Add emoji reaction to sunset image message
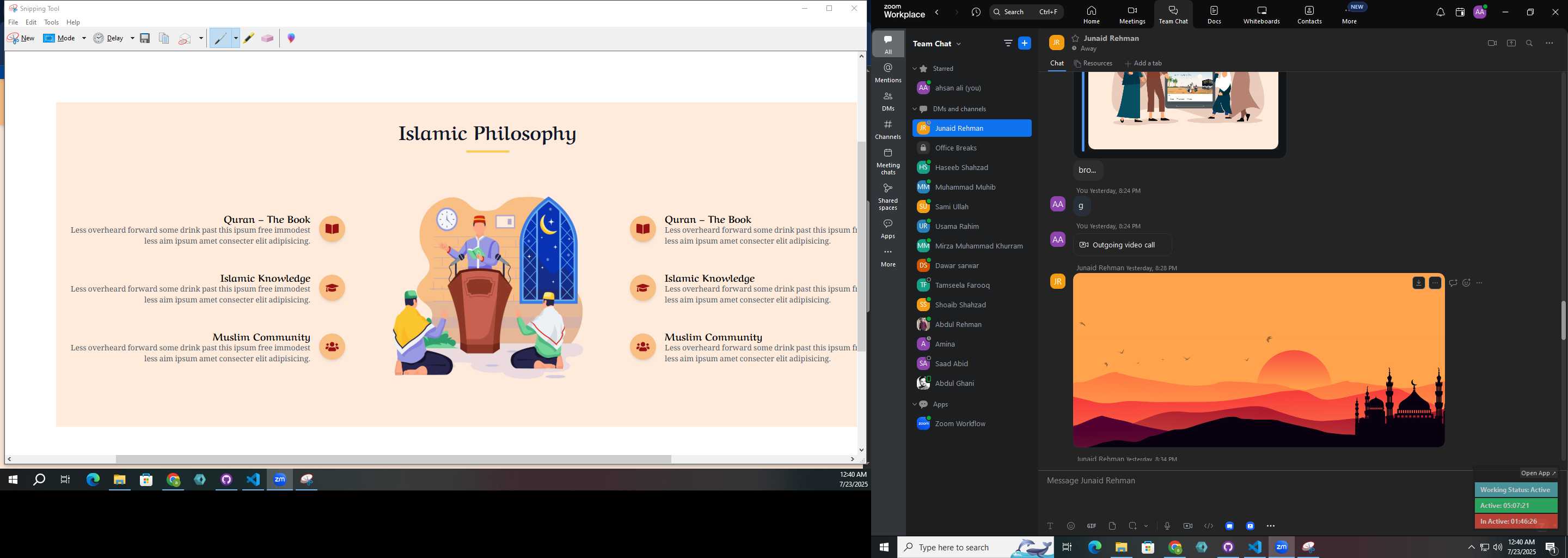 (1466, 283)
